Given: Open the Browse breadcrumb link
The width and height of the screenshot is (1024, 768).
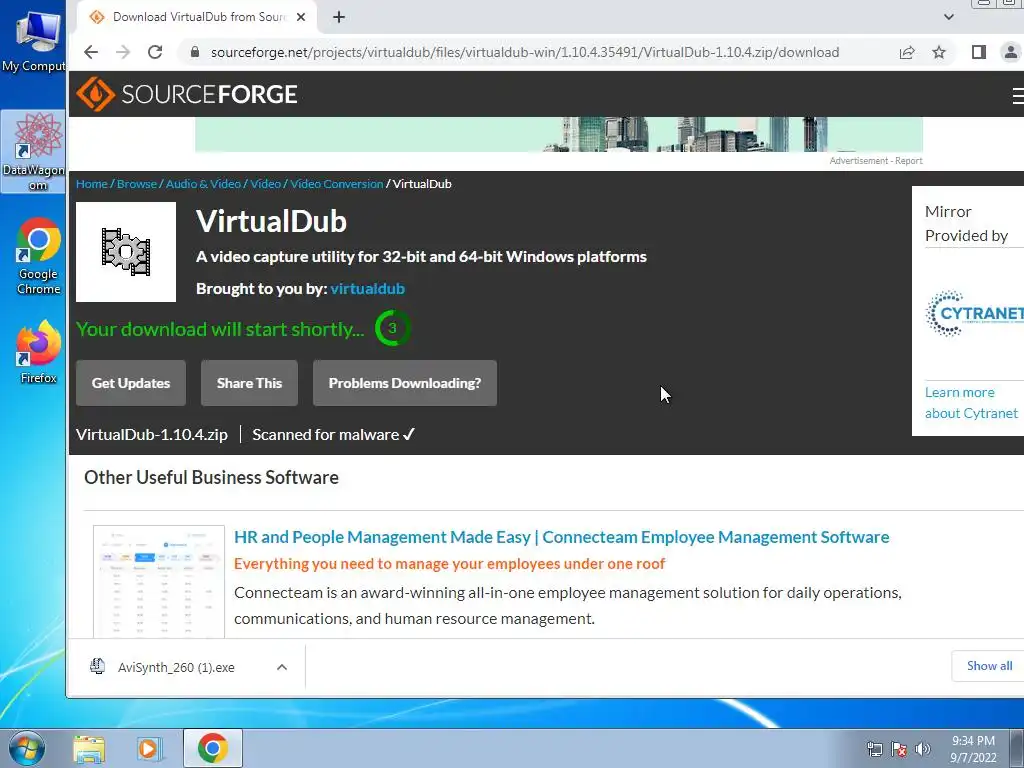Looking at the screenshot, I should pyautogui.click(x=136, y=184).
